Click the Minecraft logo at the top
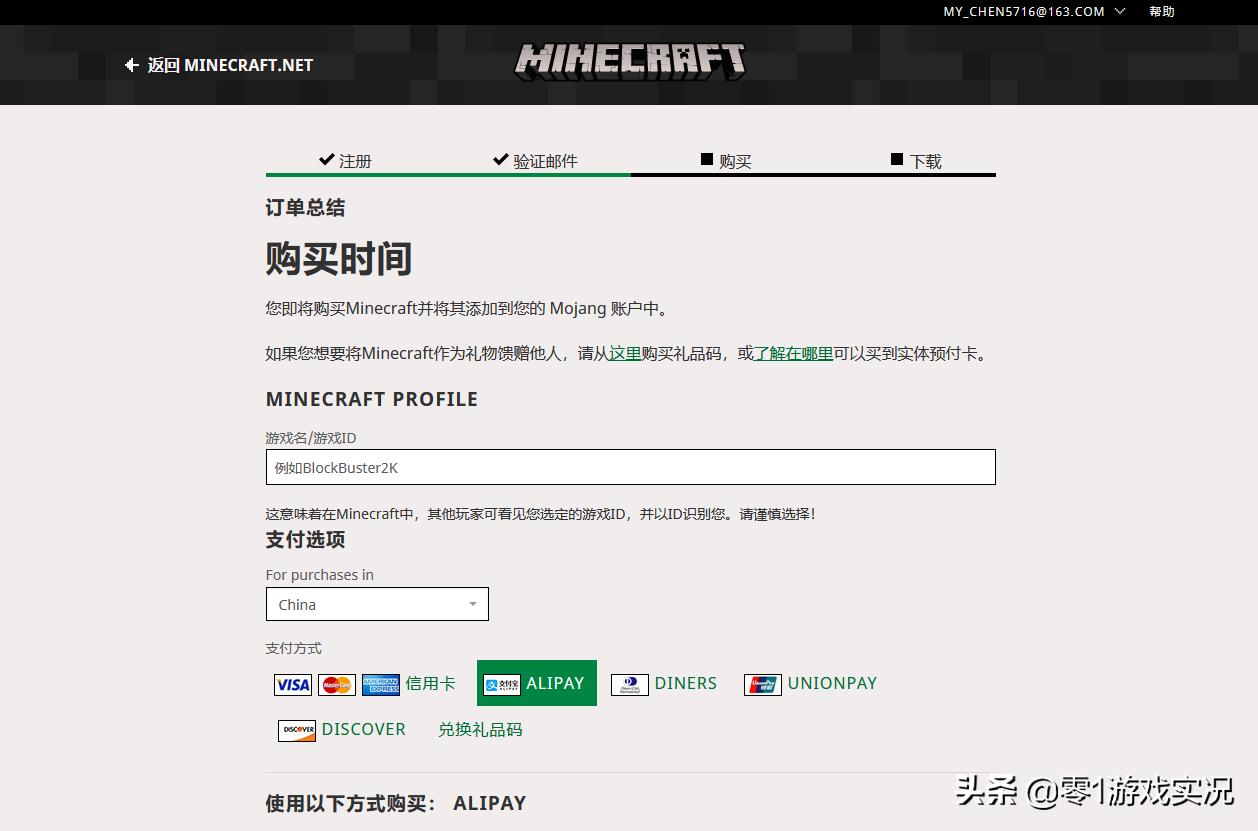This screenshot has width=1258, height=831. coord(629,60)
